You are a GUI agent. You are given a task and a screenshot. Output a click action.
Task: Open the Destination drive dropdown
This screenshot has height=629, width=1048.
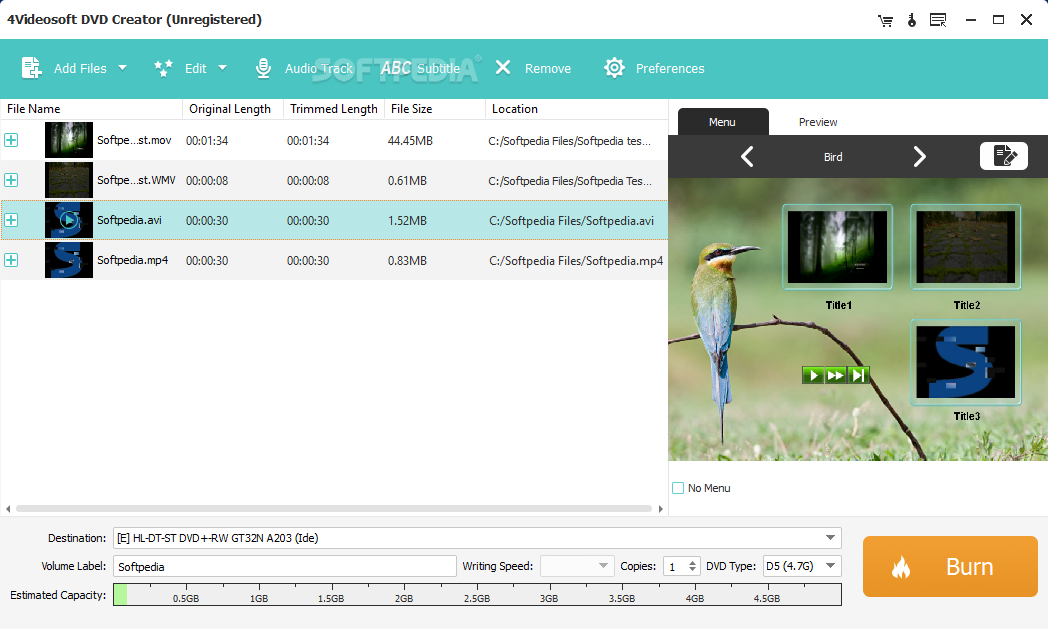click(x=830, y=537)
